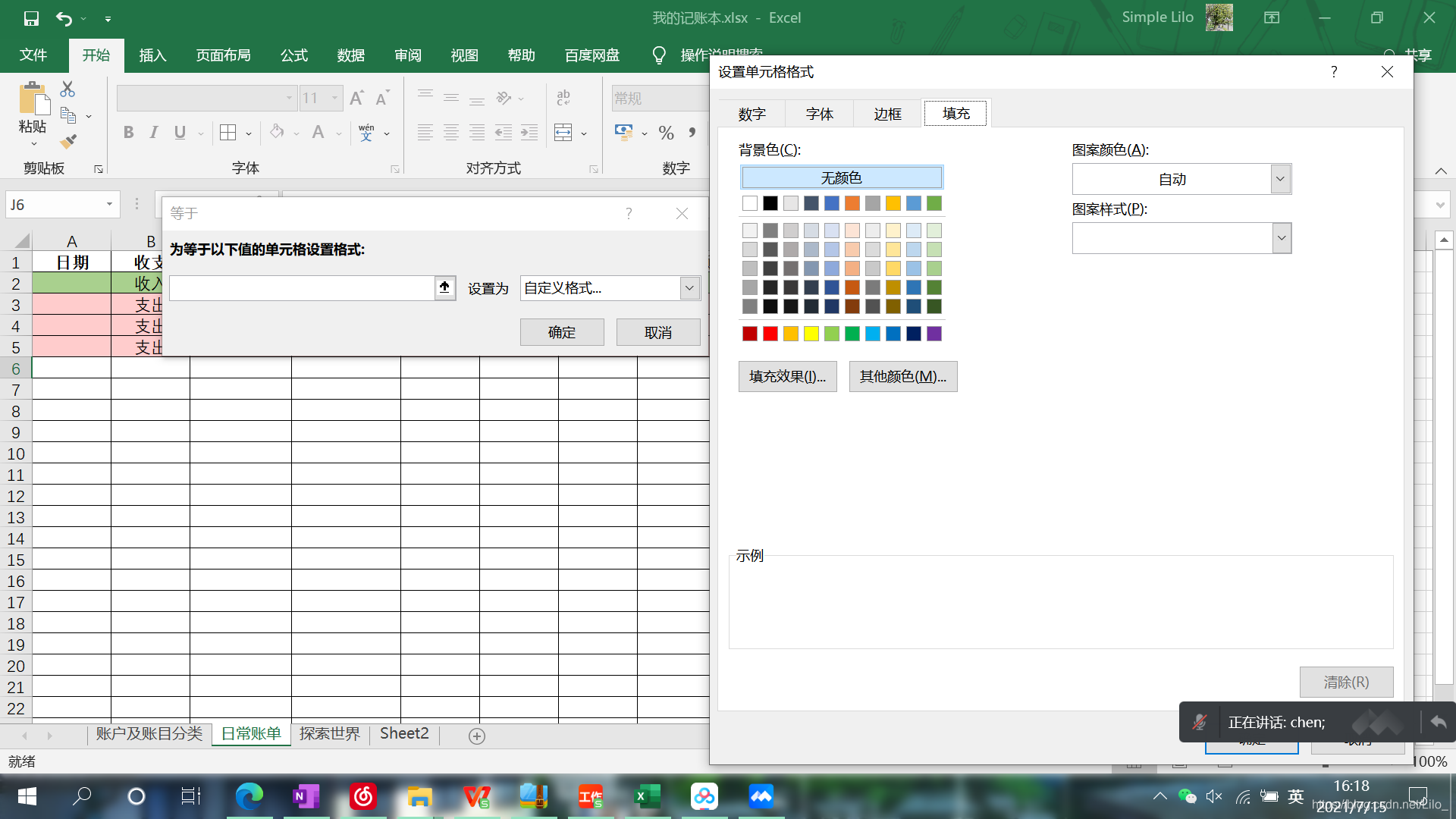1456x819 pixels.
Task: Click the Save icon in title bar
Action: (x=31, y=18)
